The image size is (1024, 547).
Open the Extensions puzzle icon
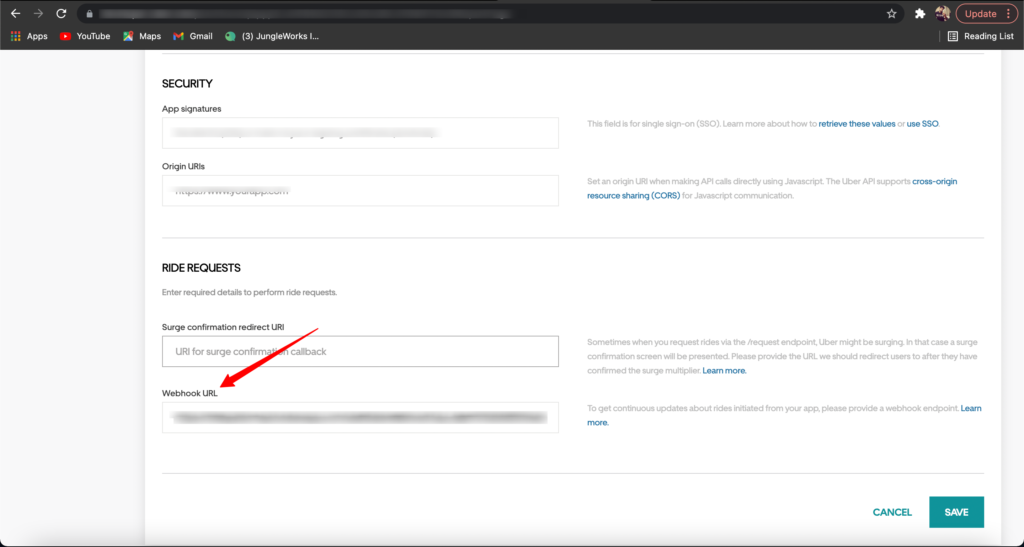point(920,14)
